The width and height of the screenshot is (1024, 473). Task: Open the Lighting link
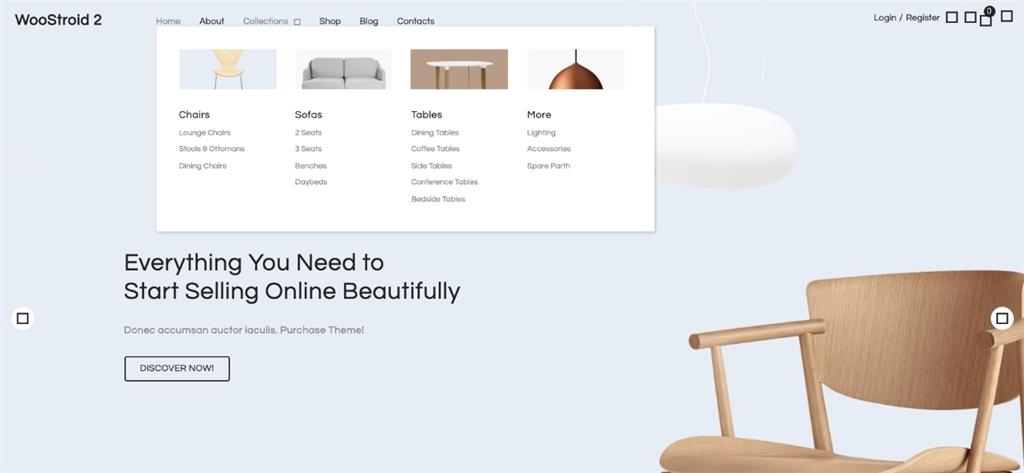[541, 133]
